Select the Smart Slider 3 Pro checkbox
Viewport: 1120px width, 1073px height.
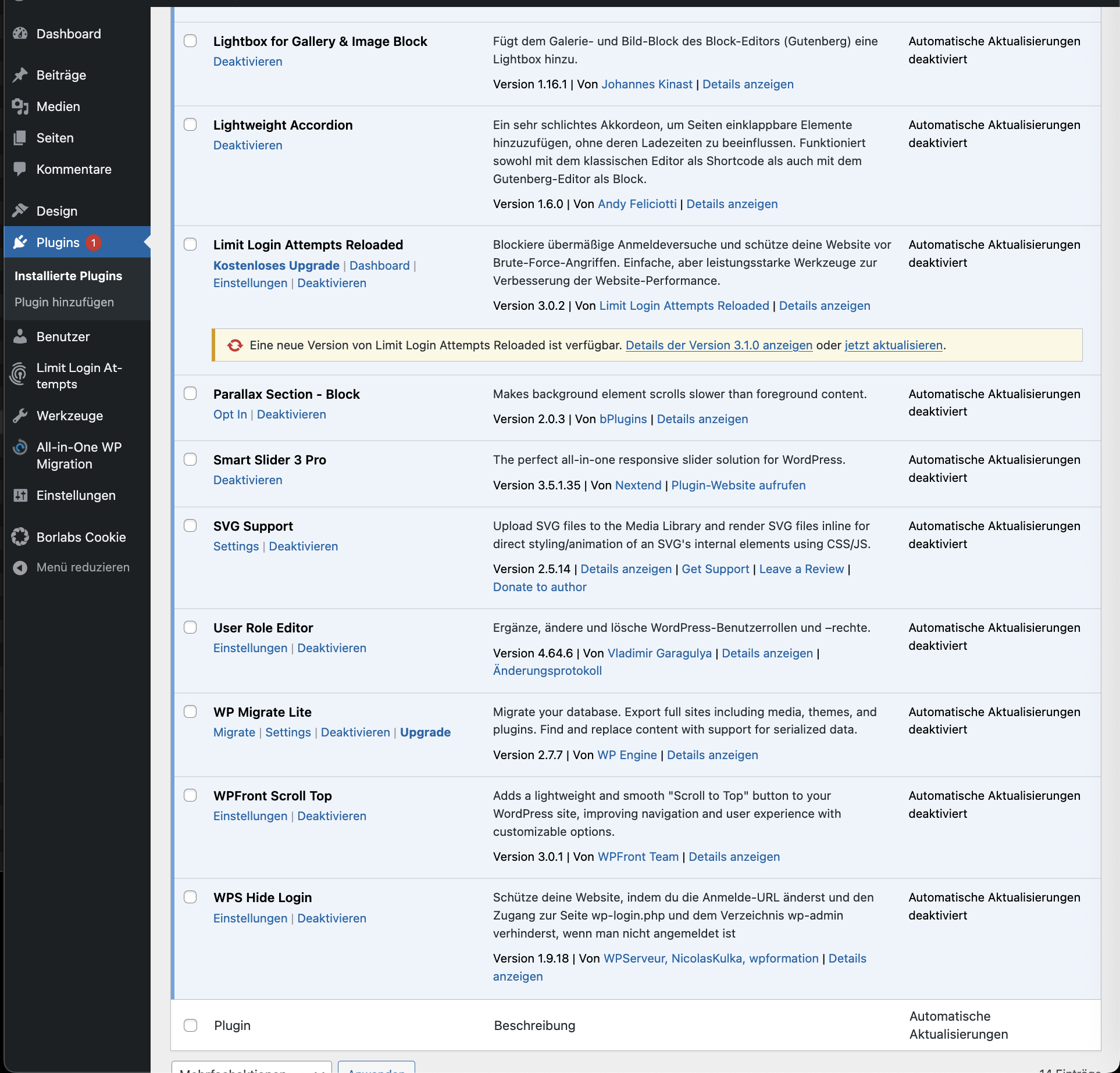pos(190,460)
